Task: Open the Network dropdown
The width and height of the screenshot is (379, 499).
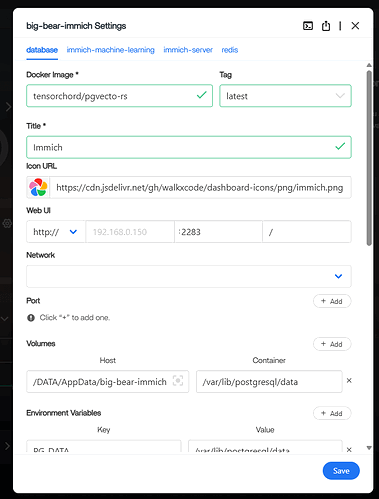Action: pos(189,276)
